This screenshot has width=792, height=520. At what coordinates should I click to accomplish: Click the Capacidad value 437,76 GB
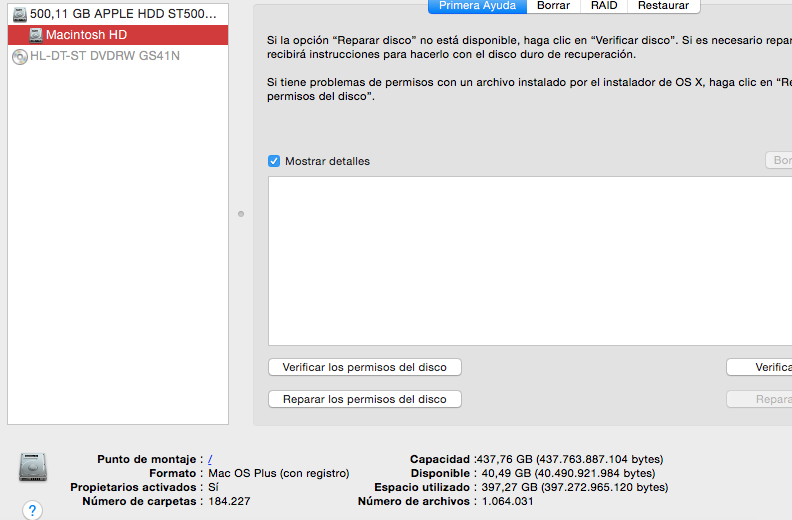570,459
